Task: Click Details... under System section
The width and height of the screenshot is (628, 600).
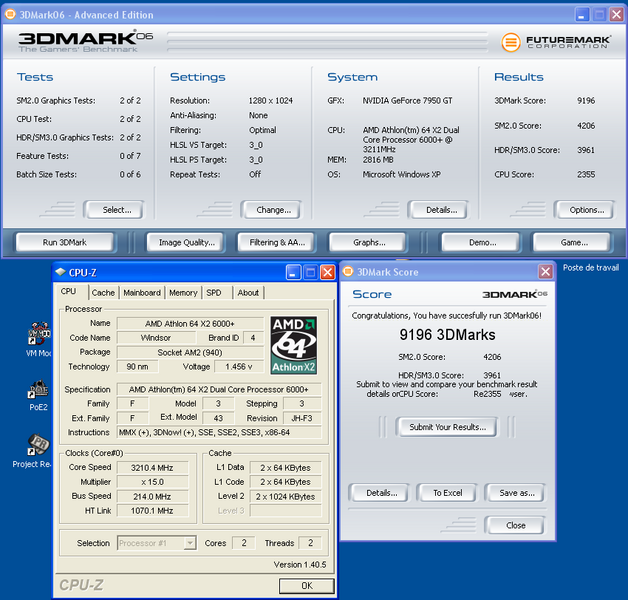Action: (439, 210)
